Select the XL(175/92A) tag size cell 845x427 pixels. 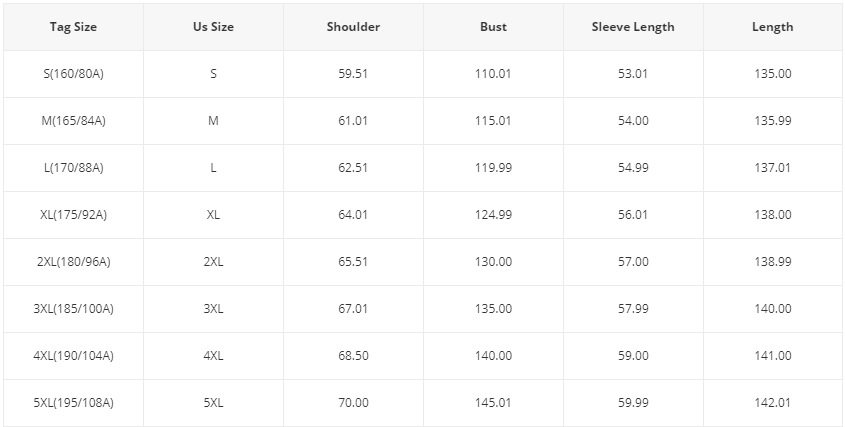coord(73,215)
